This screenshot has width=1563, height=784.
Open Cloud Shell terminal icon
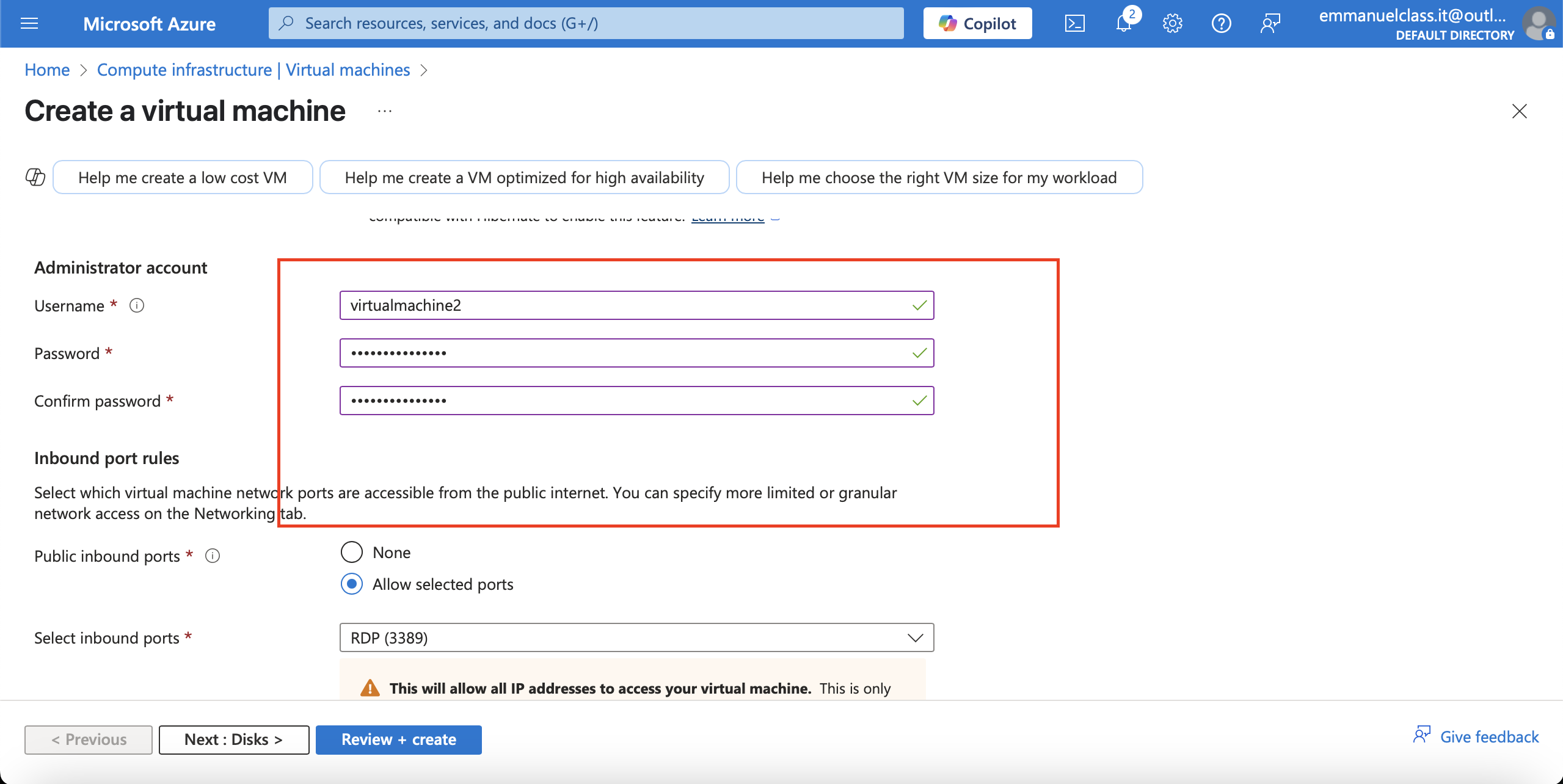click(x=1074, y=24)
